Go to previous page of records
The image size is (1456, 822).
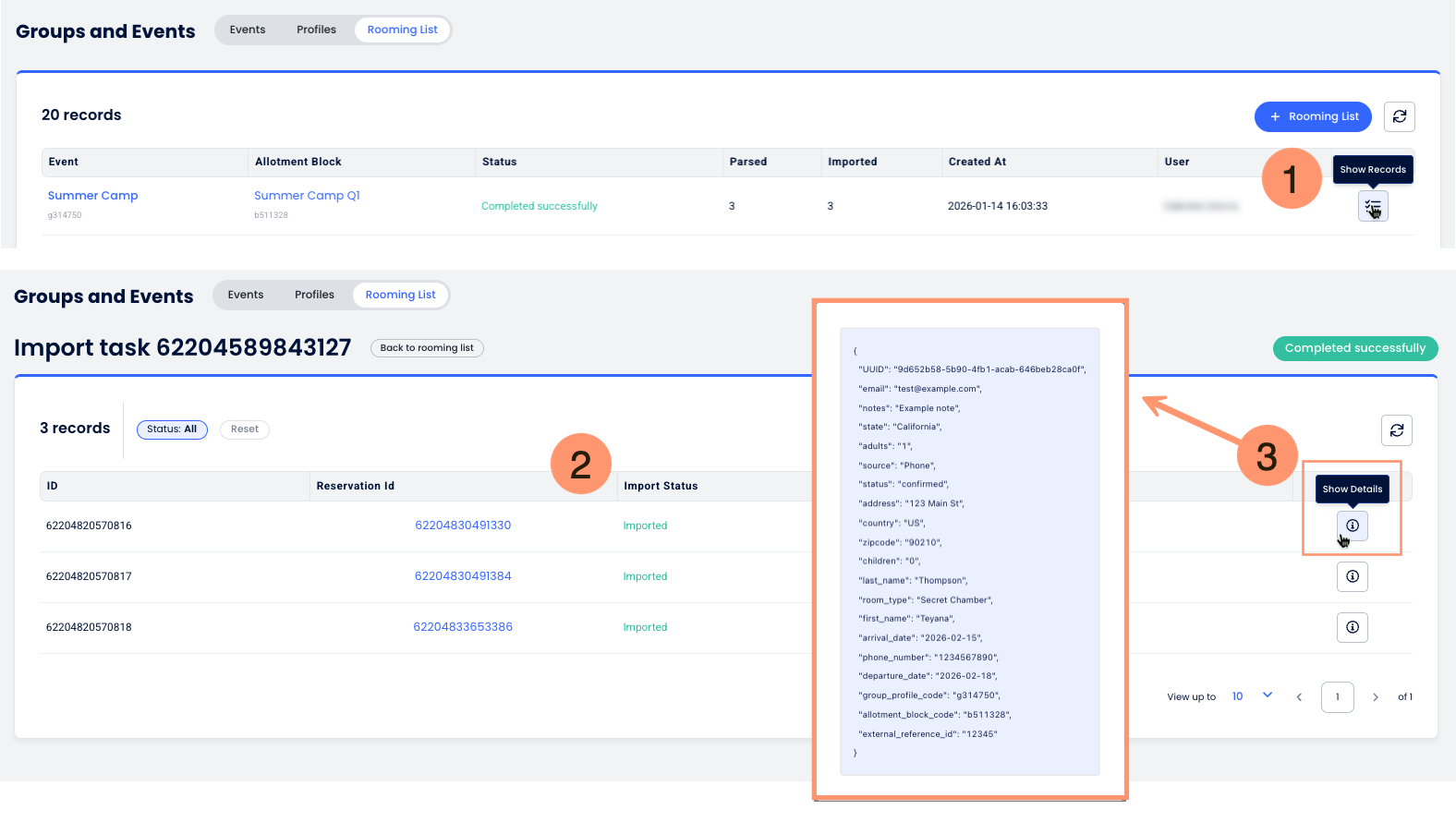coord(1299,697)
